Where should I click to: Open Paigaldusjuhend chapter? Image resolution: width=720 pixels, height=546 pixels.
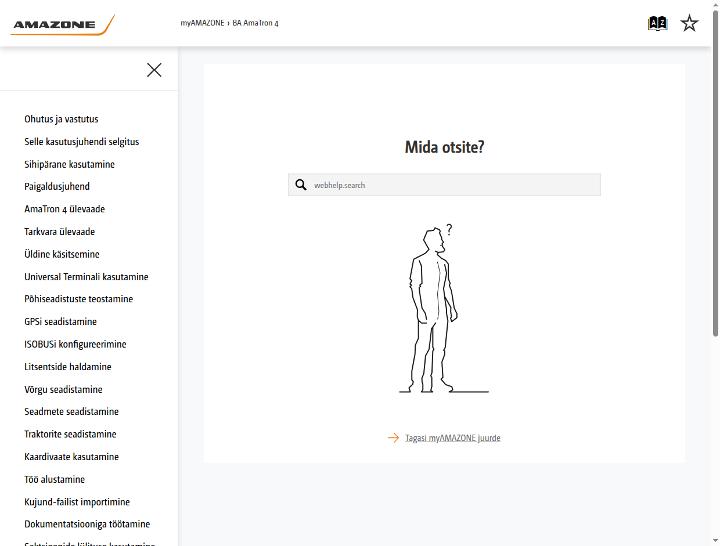[x=57, y=186]
